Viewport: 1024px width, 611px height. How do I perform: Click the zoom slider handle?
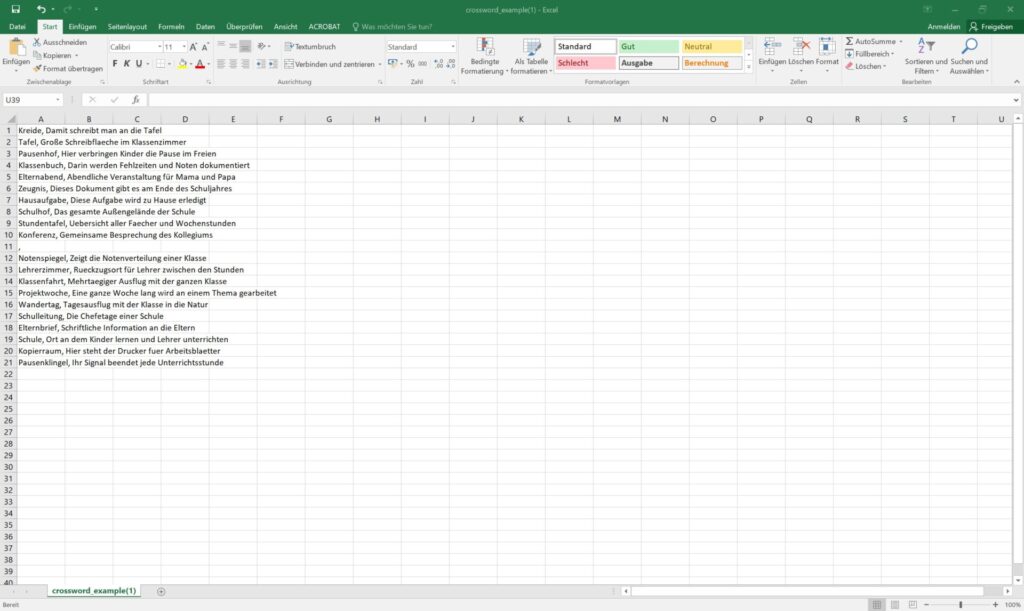click(x=961, y=605)
